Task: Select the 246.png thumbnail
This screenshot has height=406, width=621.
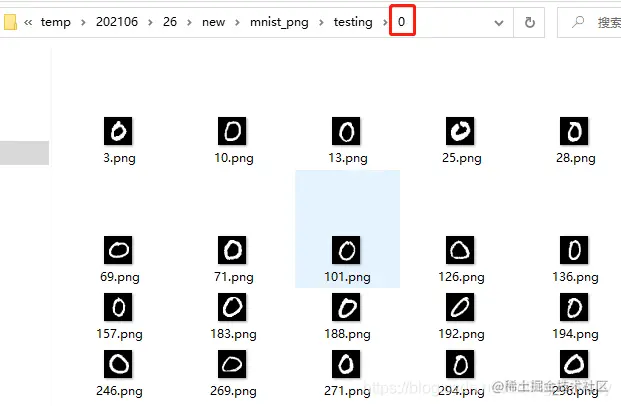Action: click(x=118, y=364)
